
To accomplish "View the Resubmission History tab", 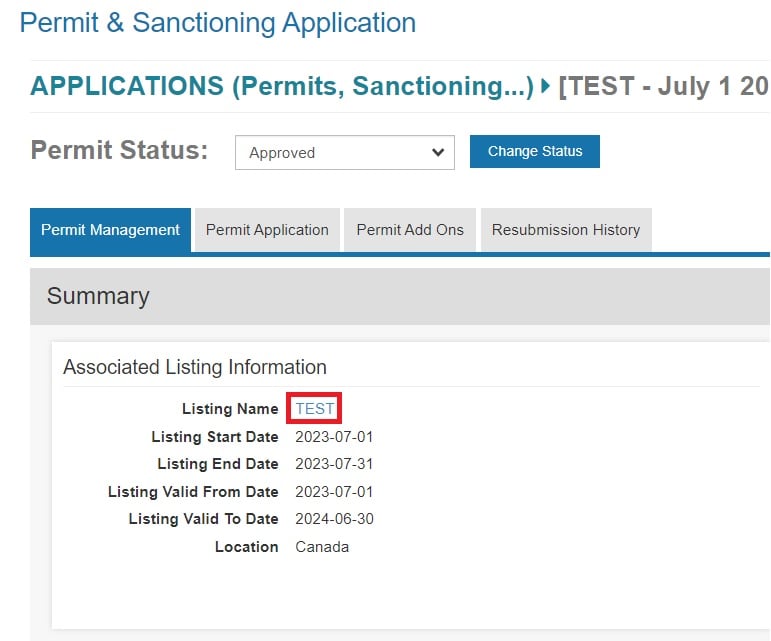I will point(565,230).
